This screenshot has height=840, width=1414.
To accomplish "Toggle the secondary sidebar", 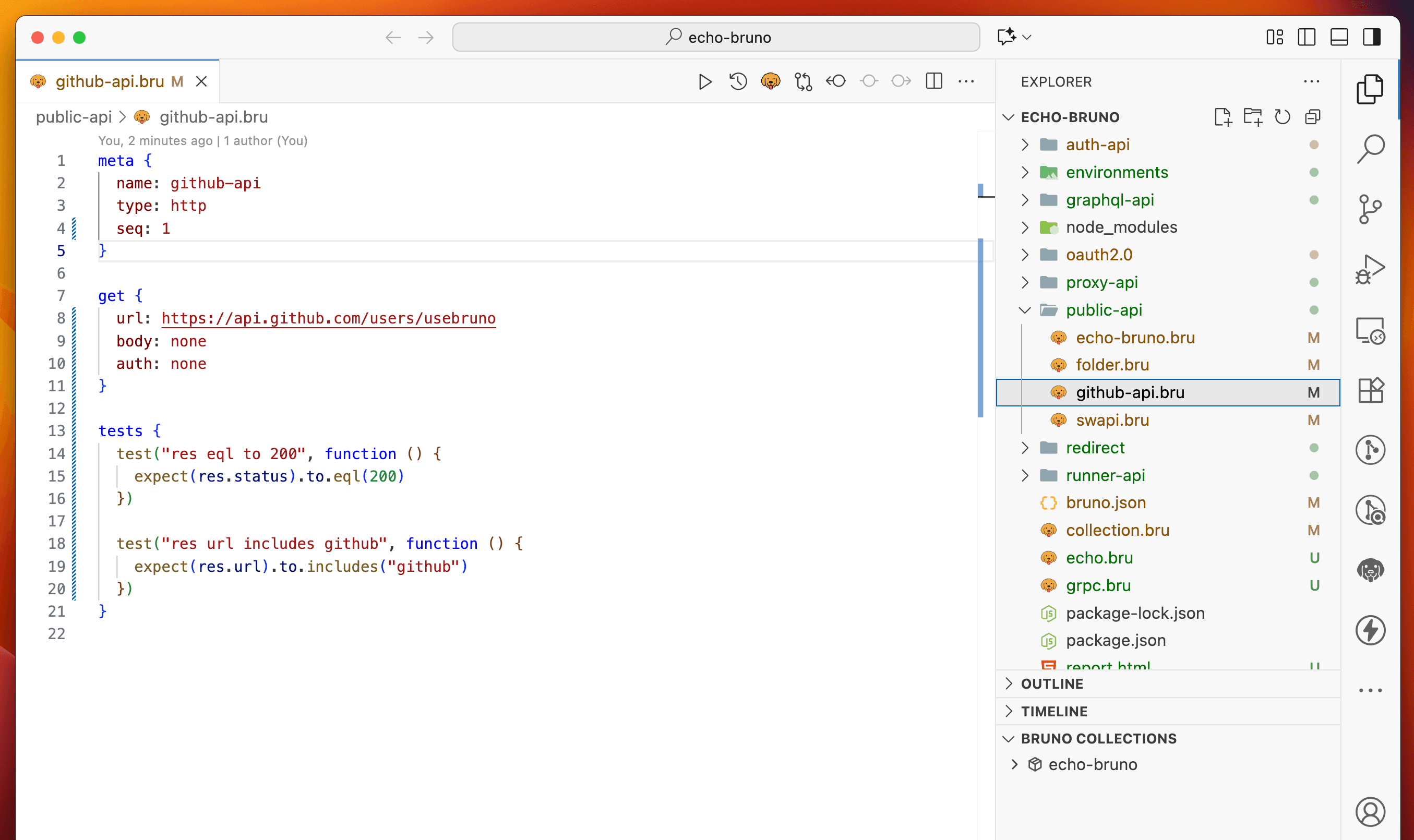I will coord(1371,38).
